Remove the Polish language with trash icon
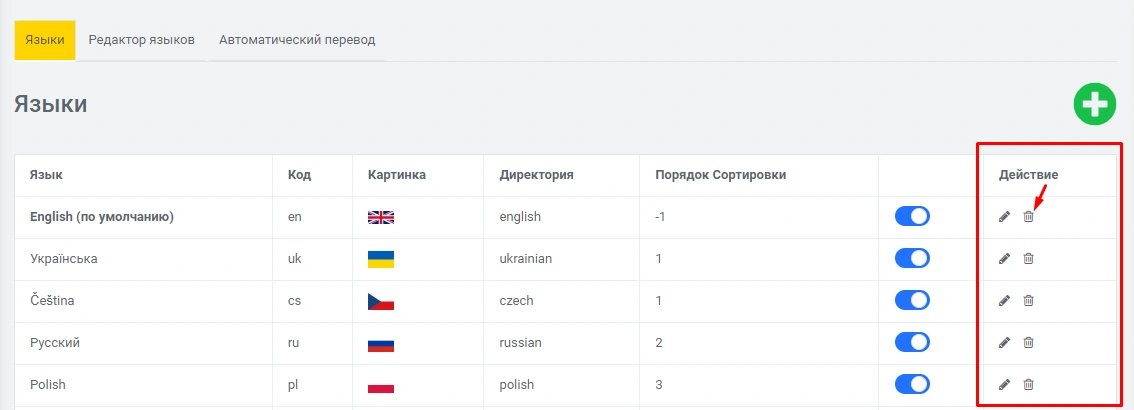 [1028, 385]
